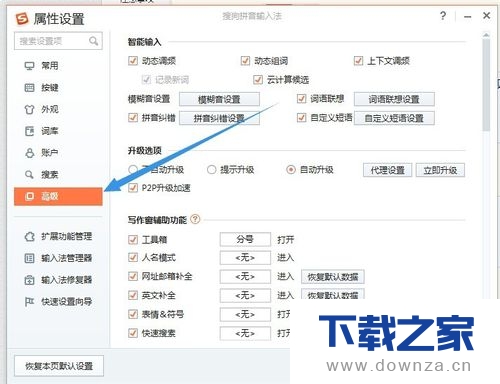Toggle the 自定义短语 checkbox
Viewport: 500px width, 384px height.
301,117
